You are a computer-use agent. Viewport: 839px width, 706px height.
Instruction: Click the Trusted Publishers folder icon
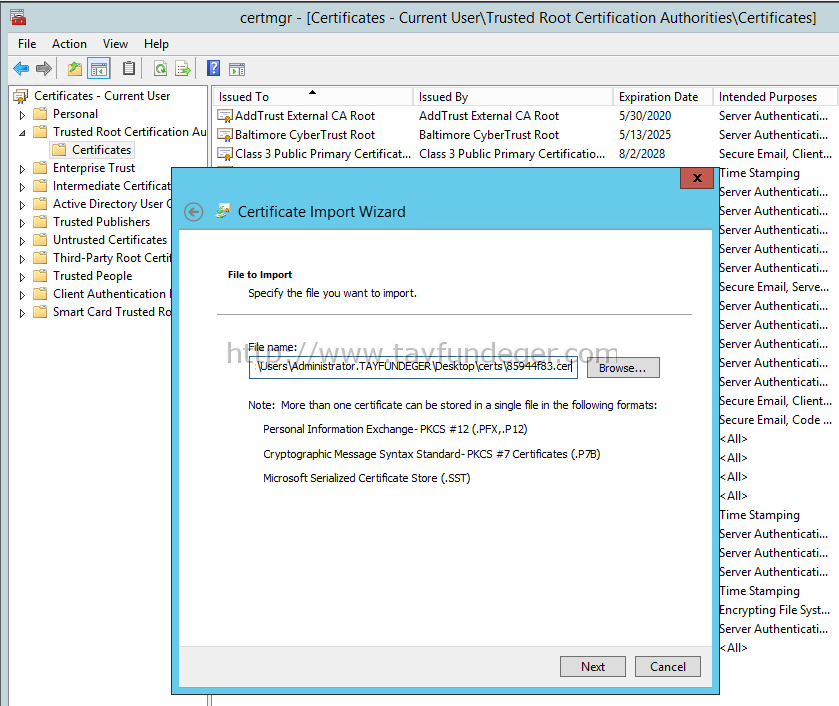(40, 222)
